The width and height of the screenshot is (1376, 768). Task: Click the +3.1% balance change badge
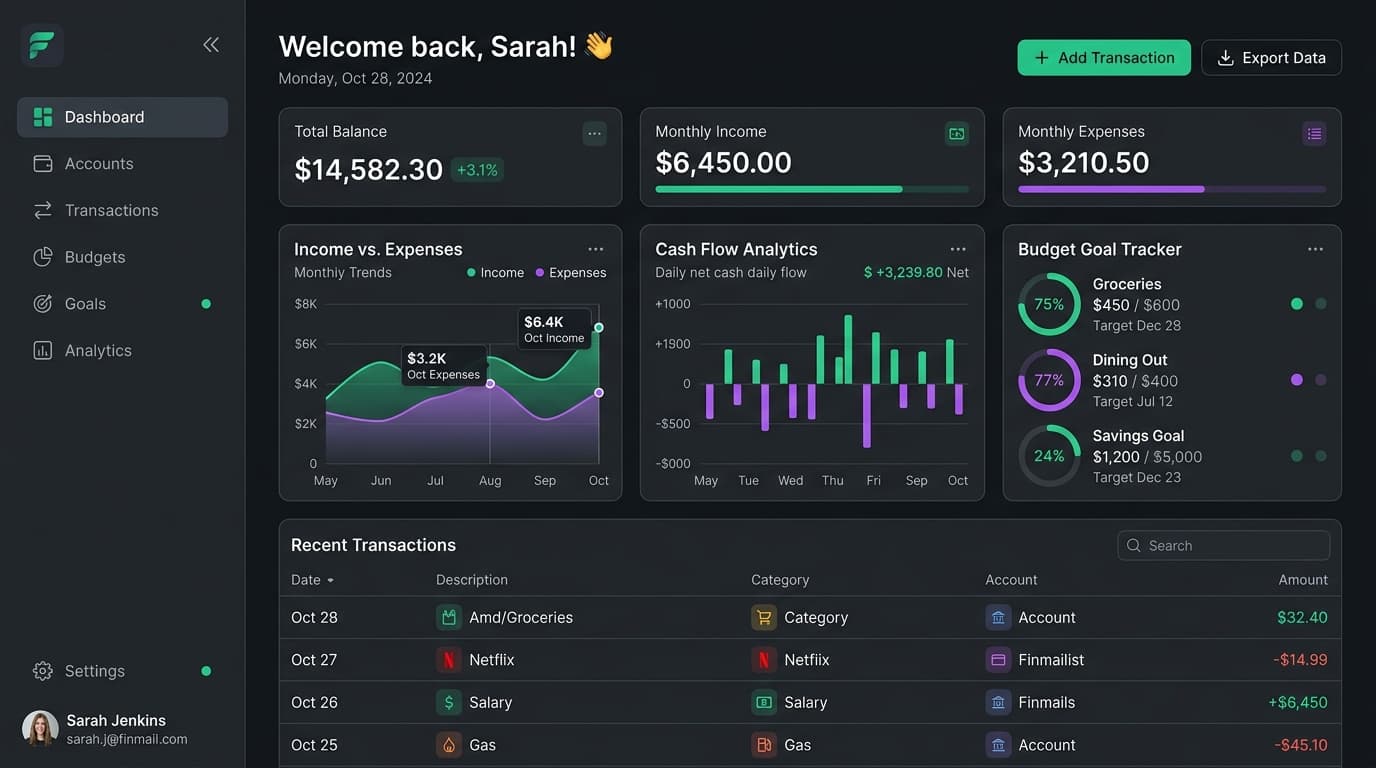477,170
